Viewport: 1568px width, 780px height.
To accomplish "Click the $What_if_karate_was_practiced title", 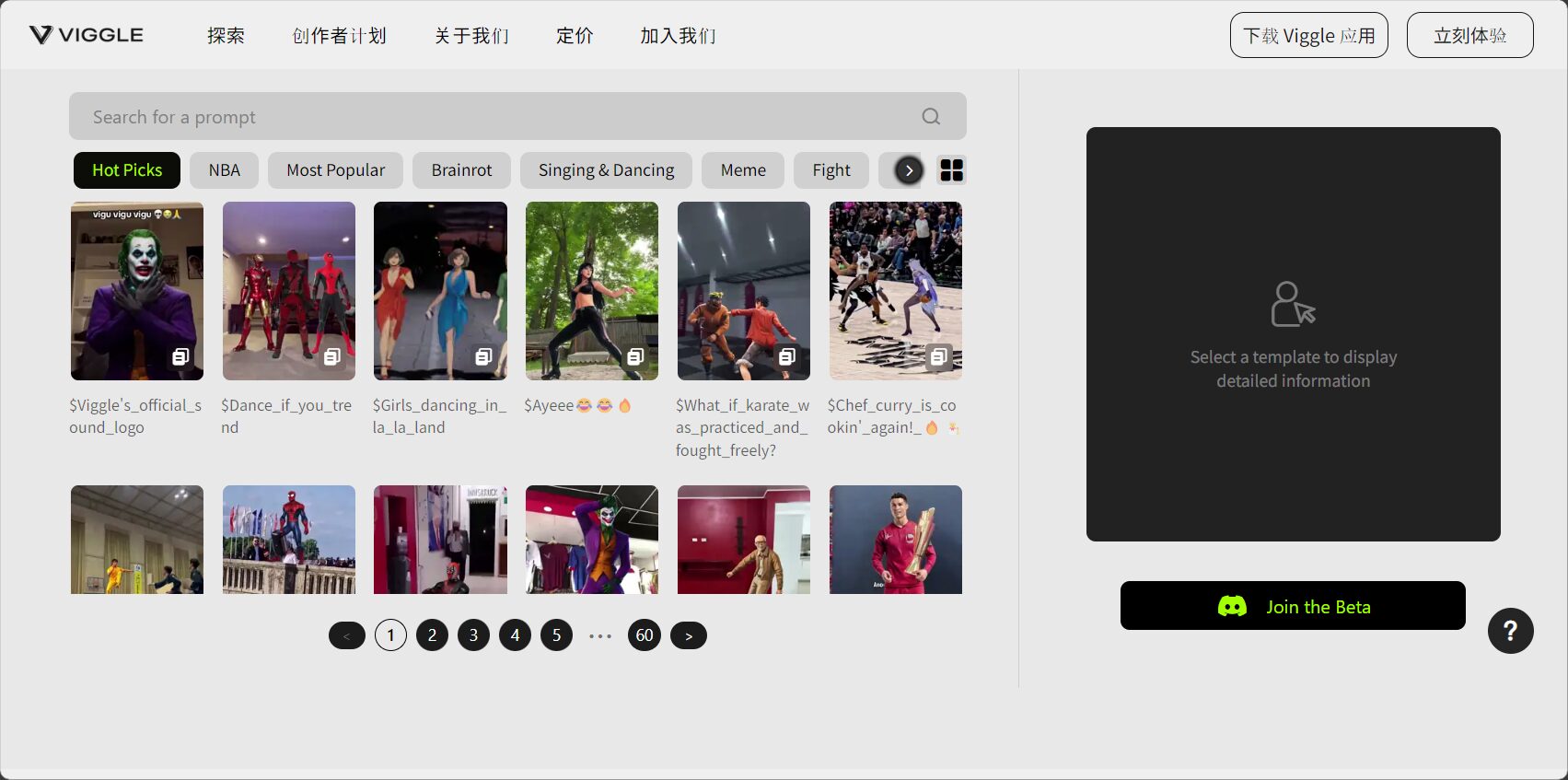I will point(742,427).
